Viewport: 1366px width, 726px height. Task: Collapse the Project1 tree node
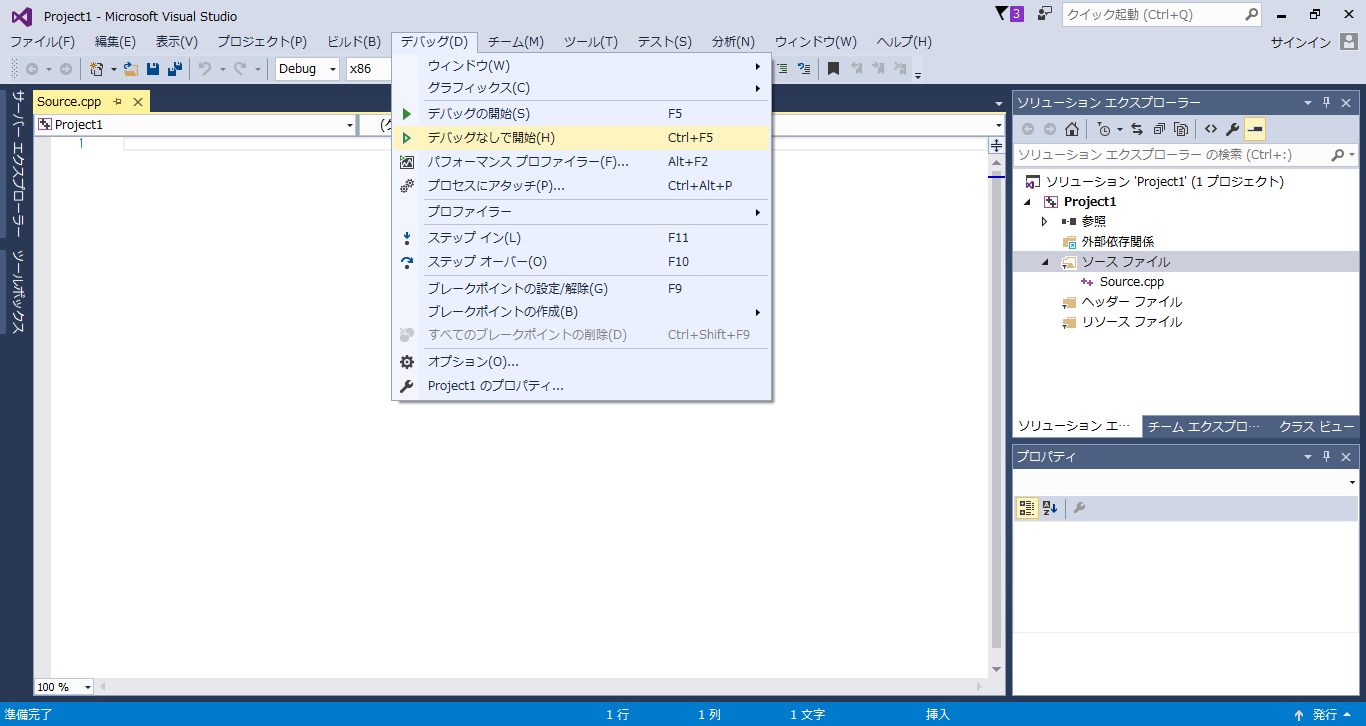coord(1025,201)
